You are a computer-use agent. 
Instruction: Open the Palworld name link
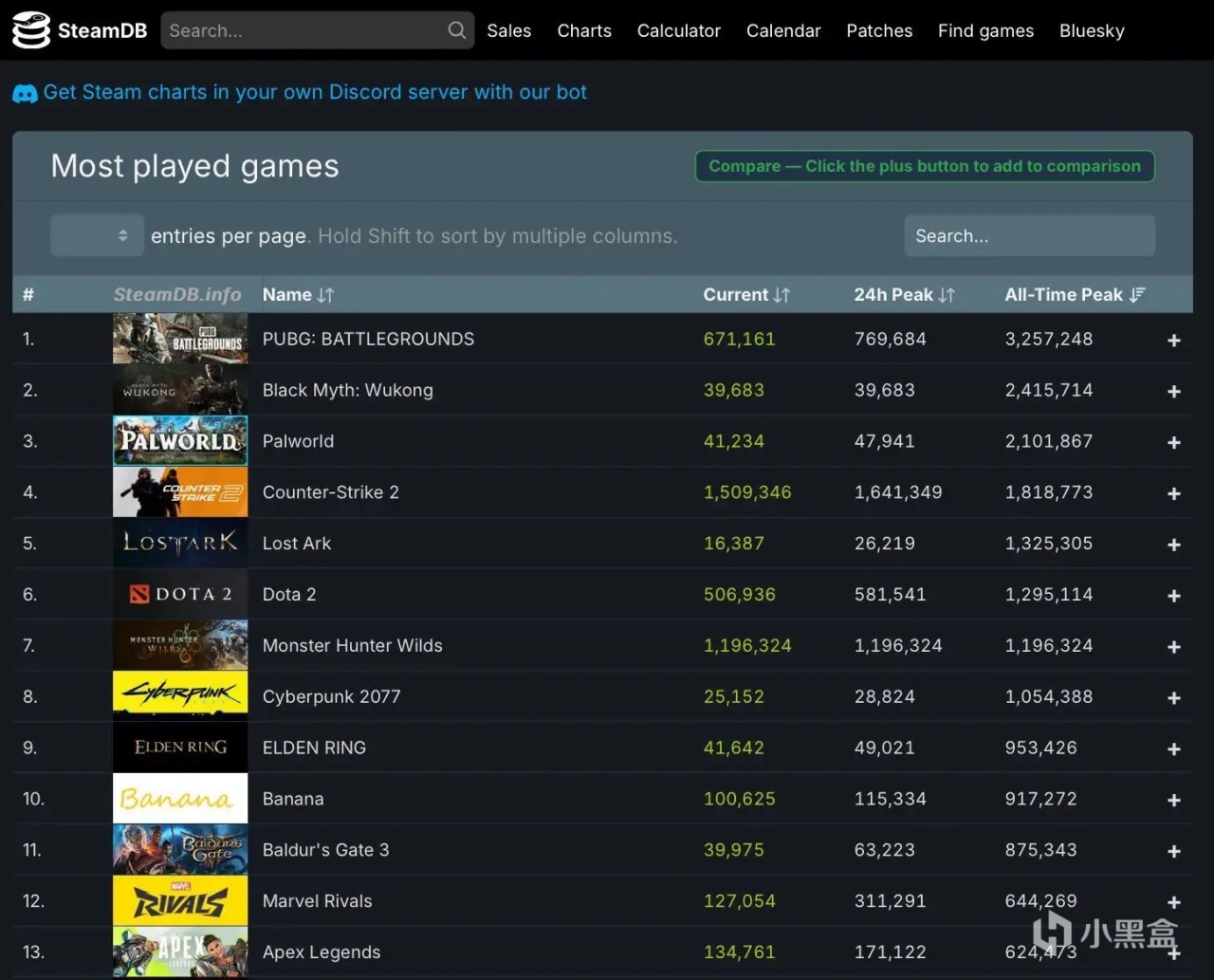pyautogui.click(x=298, y=441)
